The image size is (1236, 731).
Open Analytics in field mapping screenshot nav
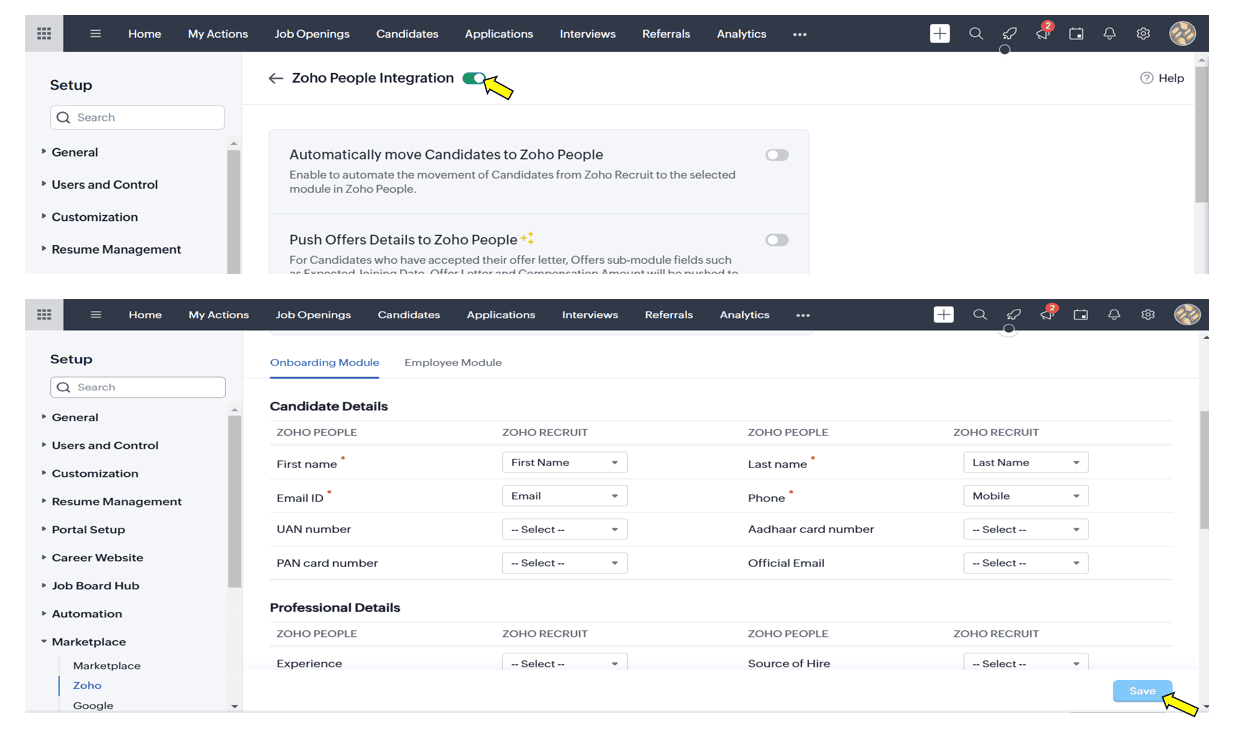[745, 314]
